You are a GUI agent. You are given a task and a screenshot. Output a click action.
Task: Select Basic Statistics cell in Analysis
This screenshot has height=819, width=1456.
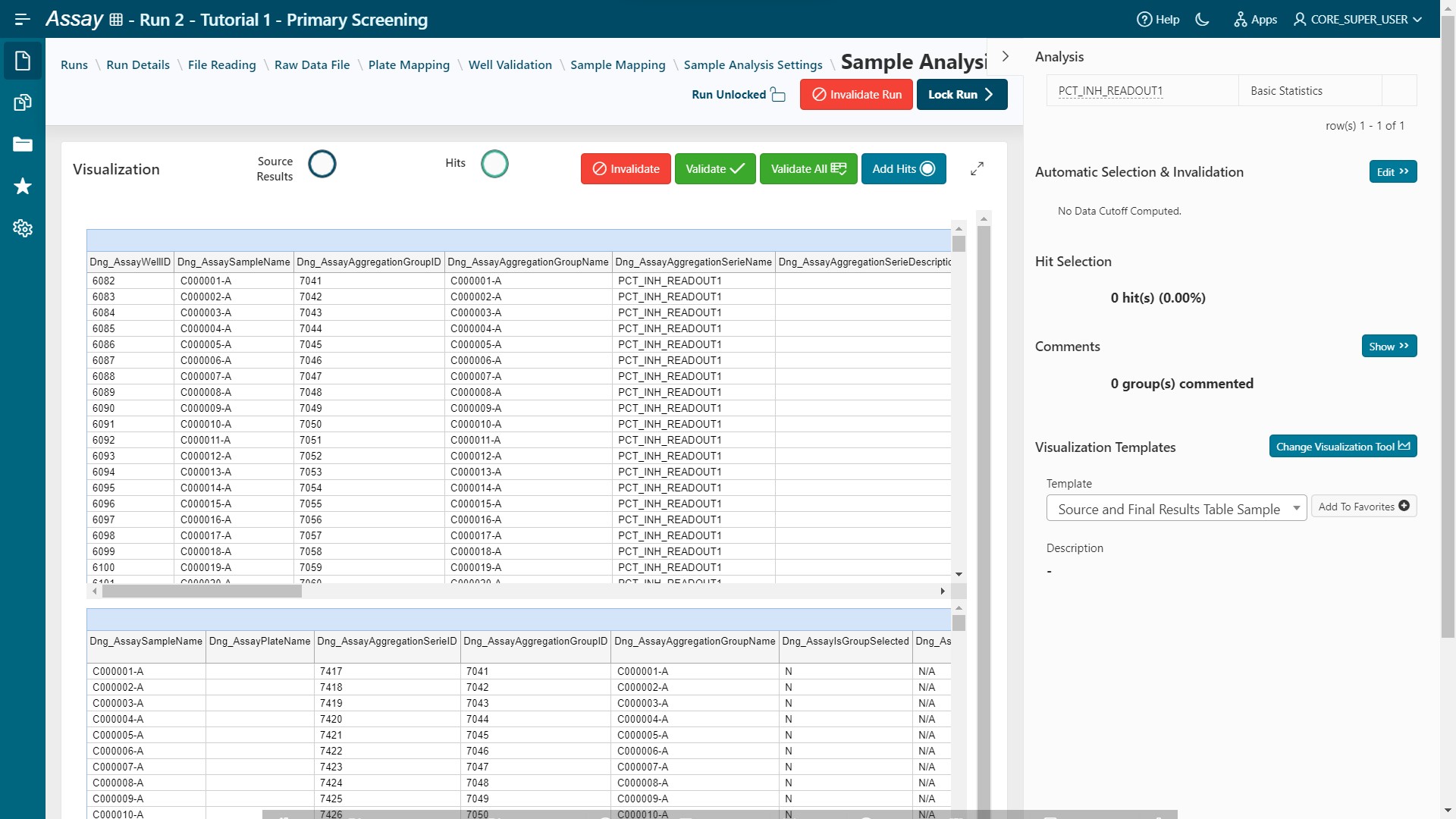pos(1310,90)
